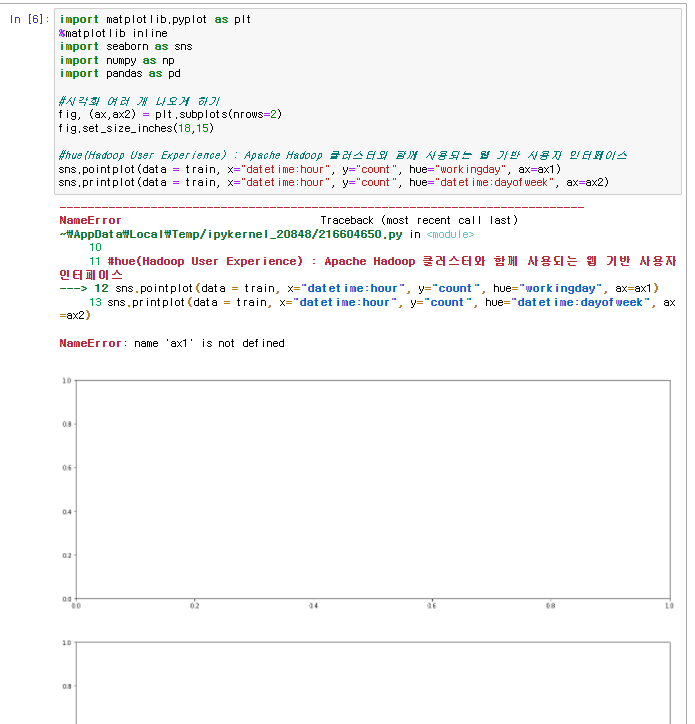Select the In [6] cell prompt
The image size is (695, 724).
coord(29,19)
